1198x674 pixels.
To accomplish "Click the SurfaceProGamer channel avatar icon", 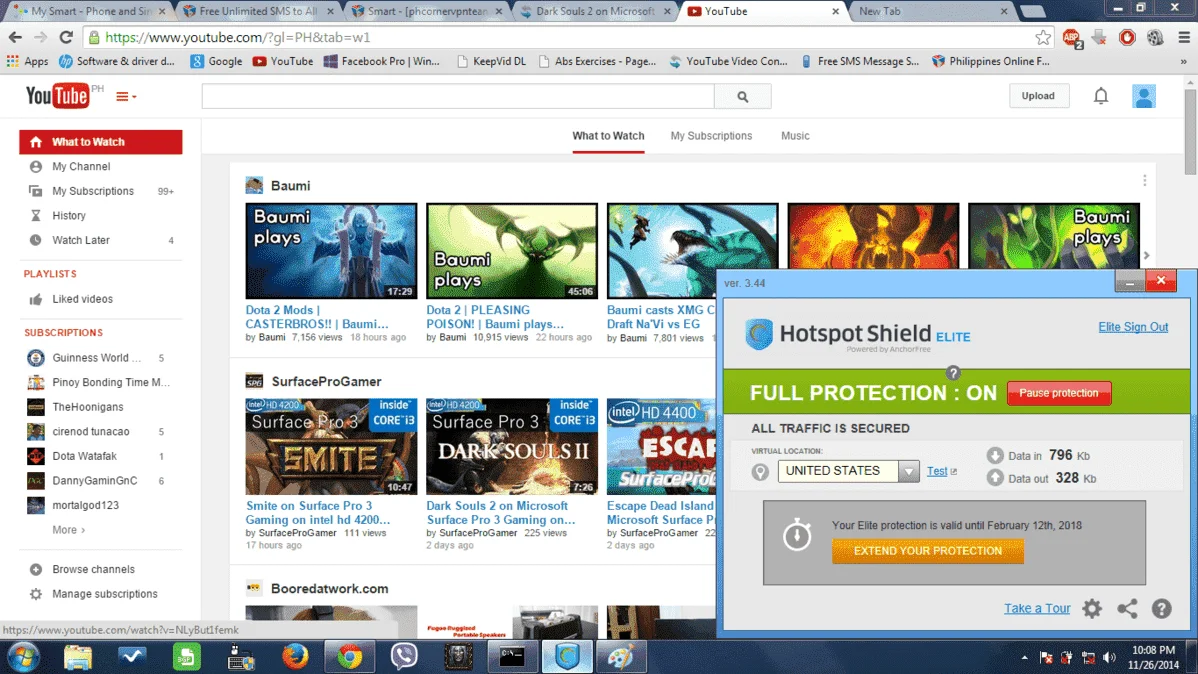I will pyautogui.click(x=254, y=381).
